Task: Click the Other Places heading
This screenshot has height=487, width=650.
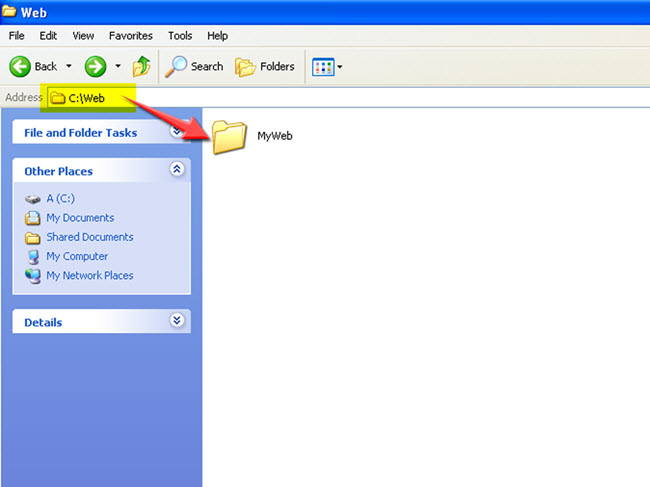Action: (58, 172)
